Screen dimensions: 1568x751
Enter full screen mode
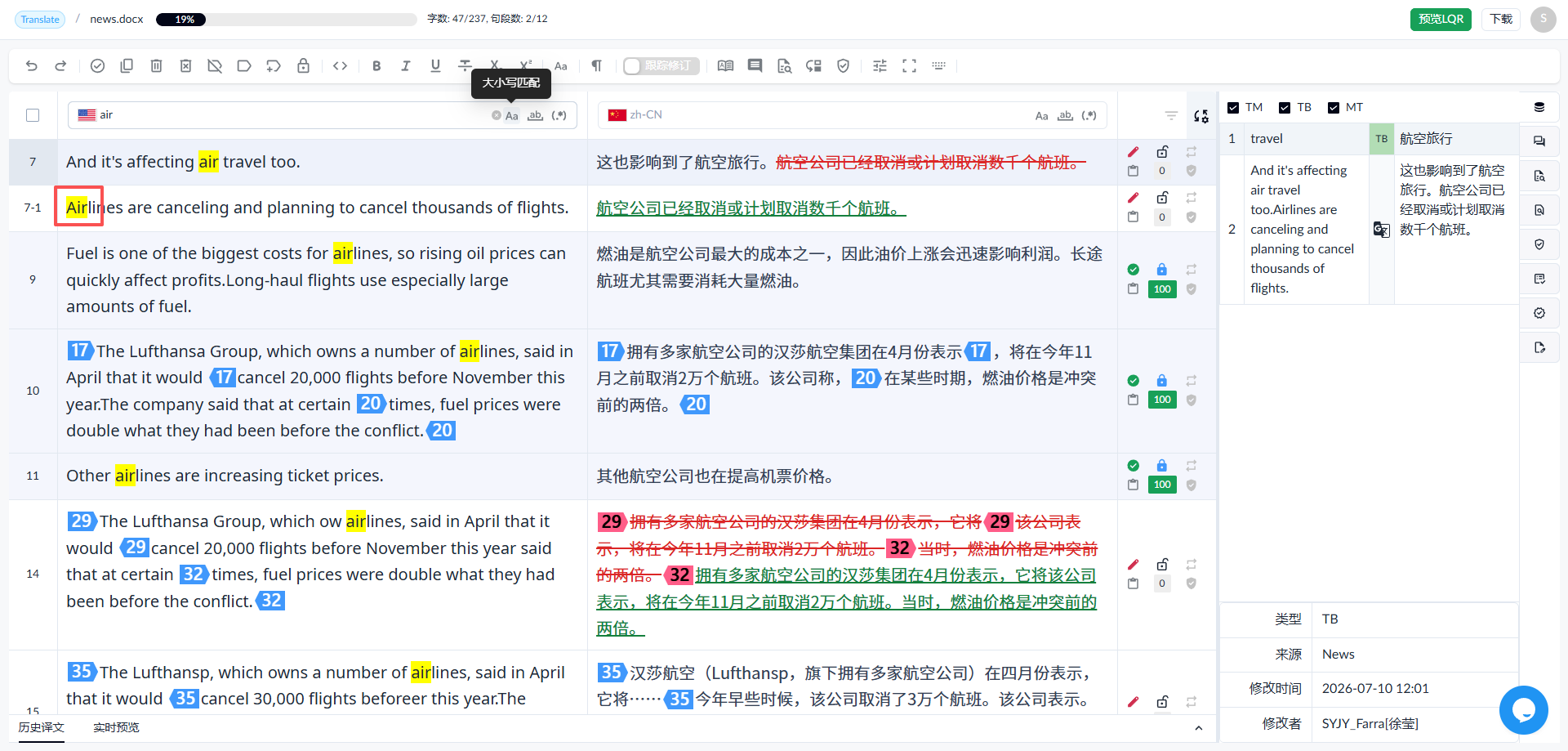[909, 66]
